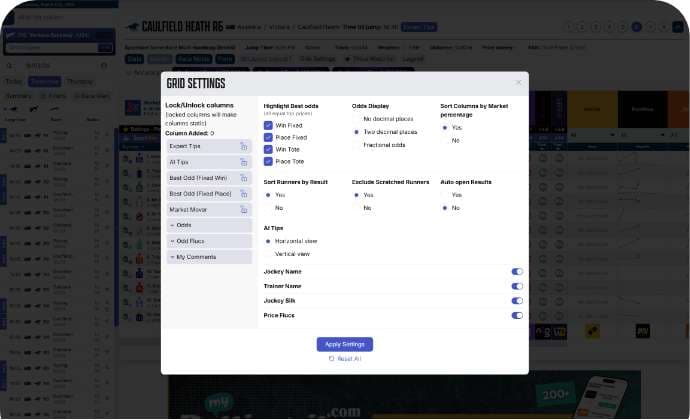Open Grid Settings link in background toolbar
The height and width of the screenshot is (420, 690).
tap(317, 59)
